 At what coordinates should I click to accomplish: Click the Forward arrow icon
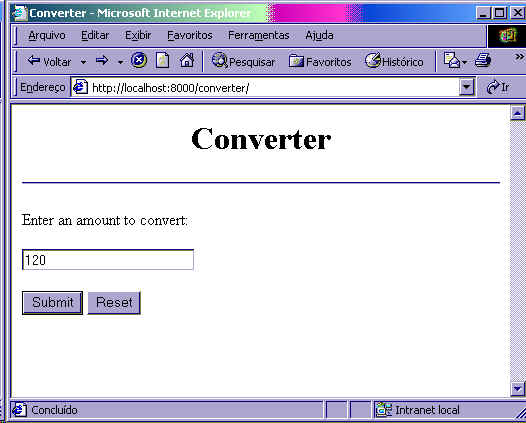pyautogui.click(x=102, y=61)
